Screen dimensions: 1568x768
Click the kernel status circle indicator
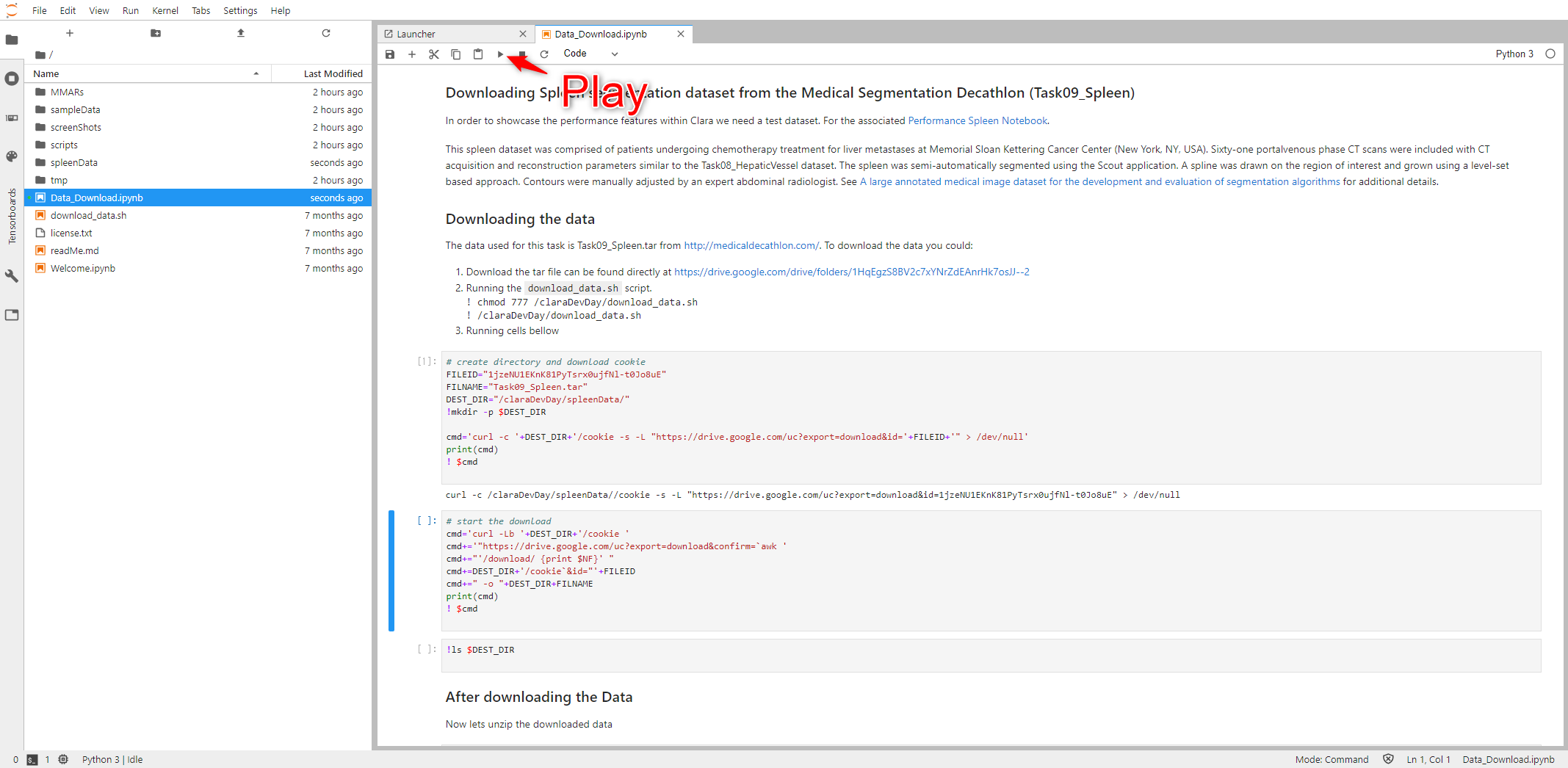1550,54
